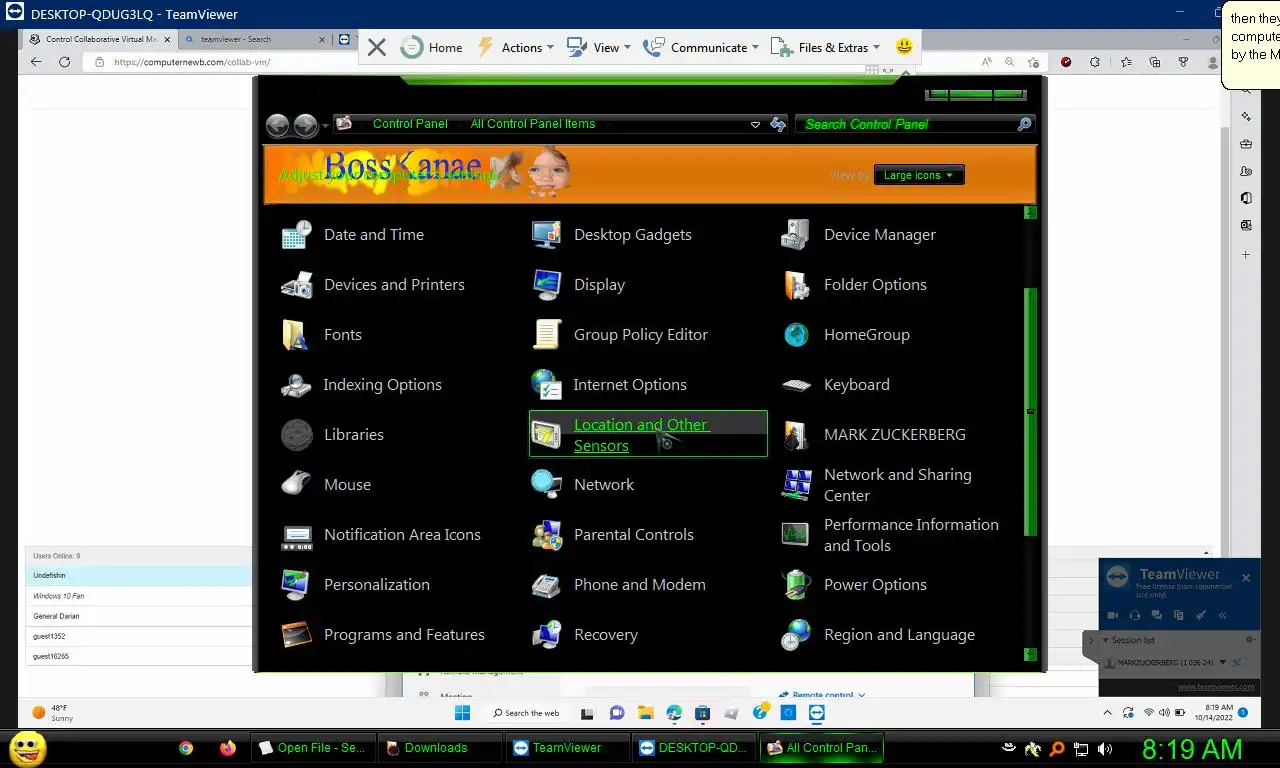
Task: Open Programs and Features
Action: coord(382,635)
